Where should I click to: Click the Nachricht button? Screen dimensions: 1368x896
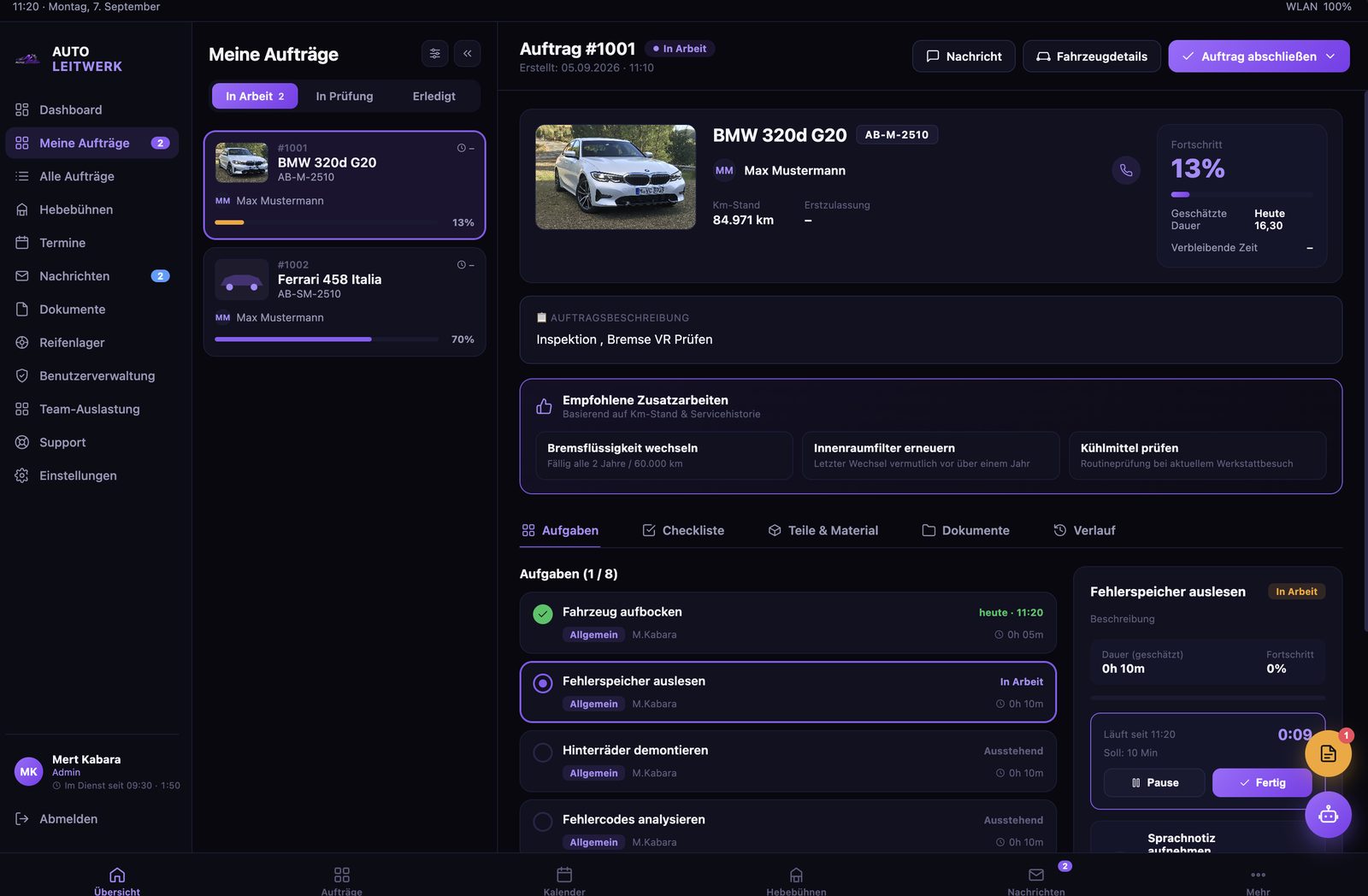coord(964,56)
